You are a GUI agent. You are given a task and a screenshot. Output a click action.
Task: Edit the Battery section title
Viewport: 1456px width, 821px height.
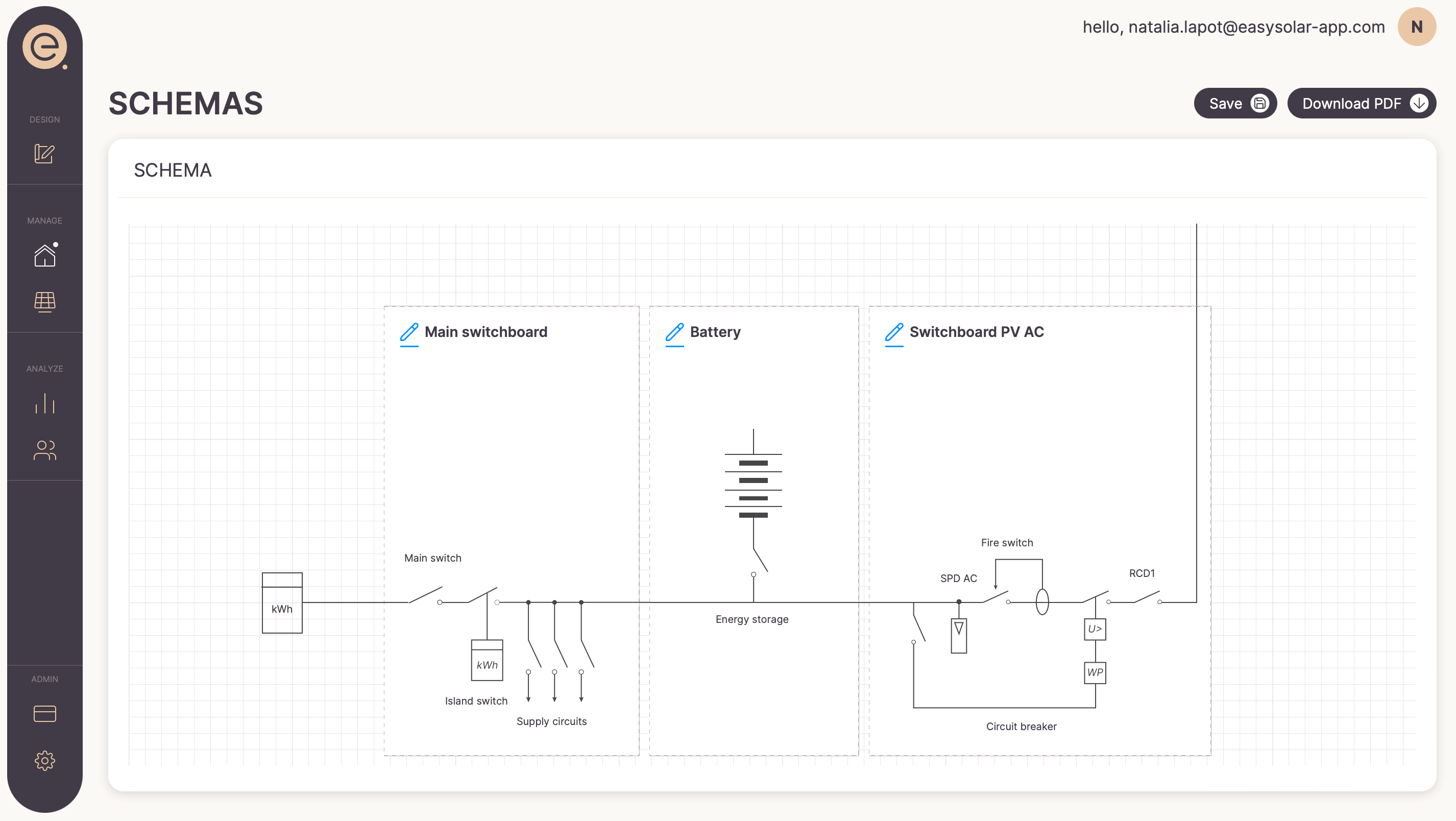click(x=674, y=333)
